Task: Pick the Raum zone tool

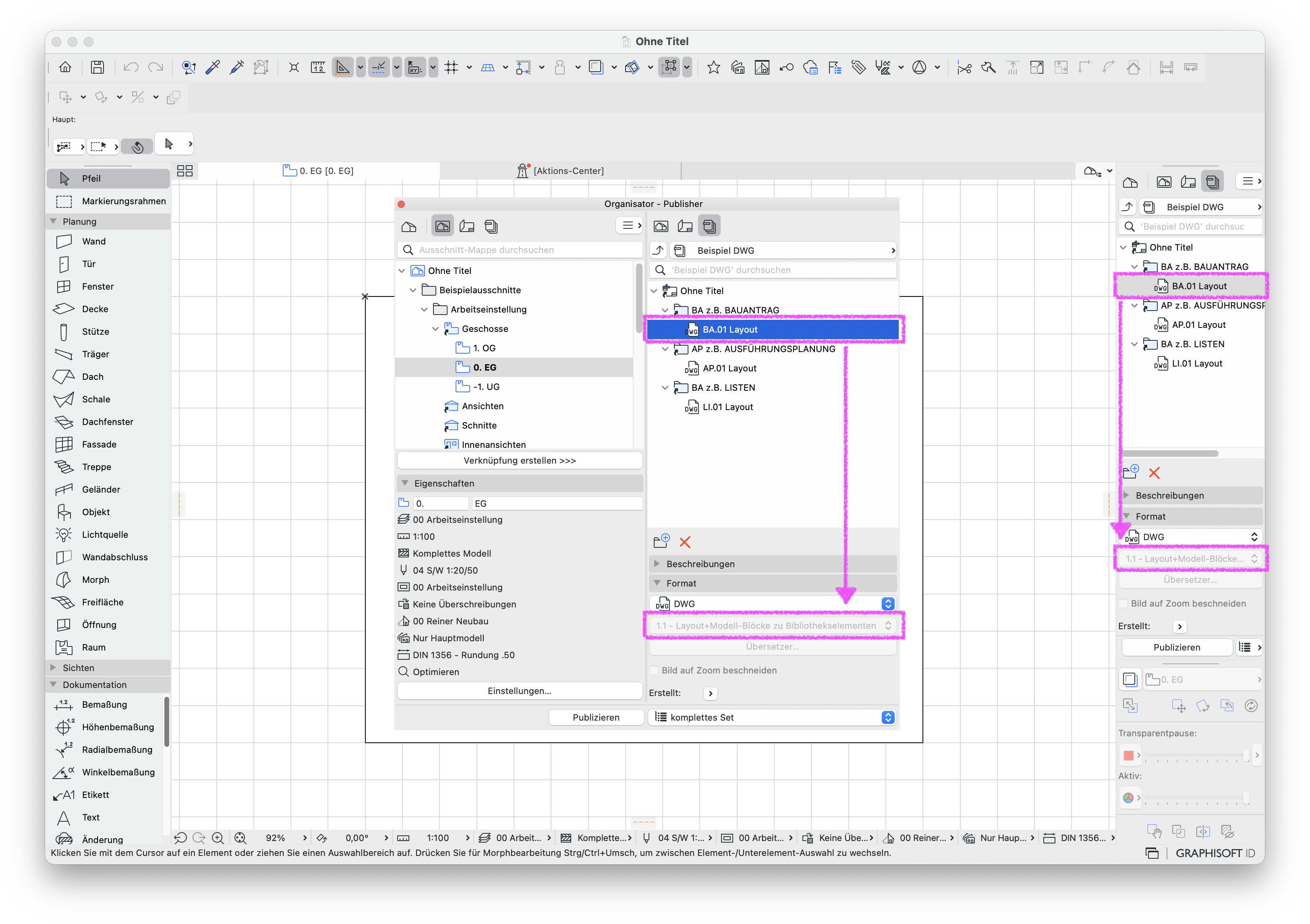Action: (108, 647)
